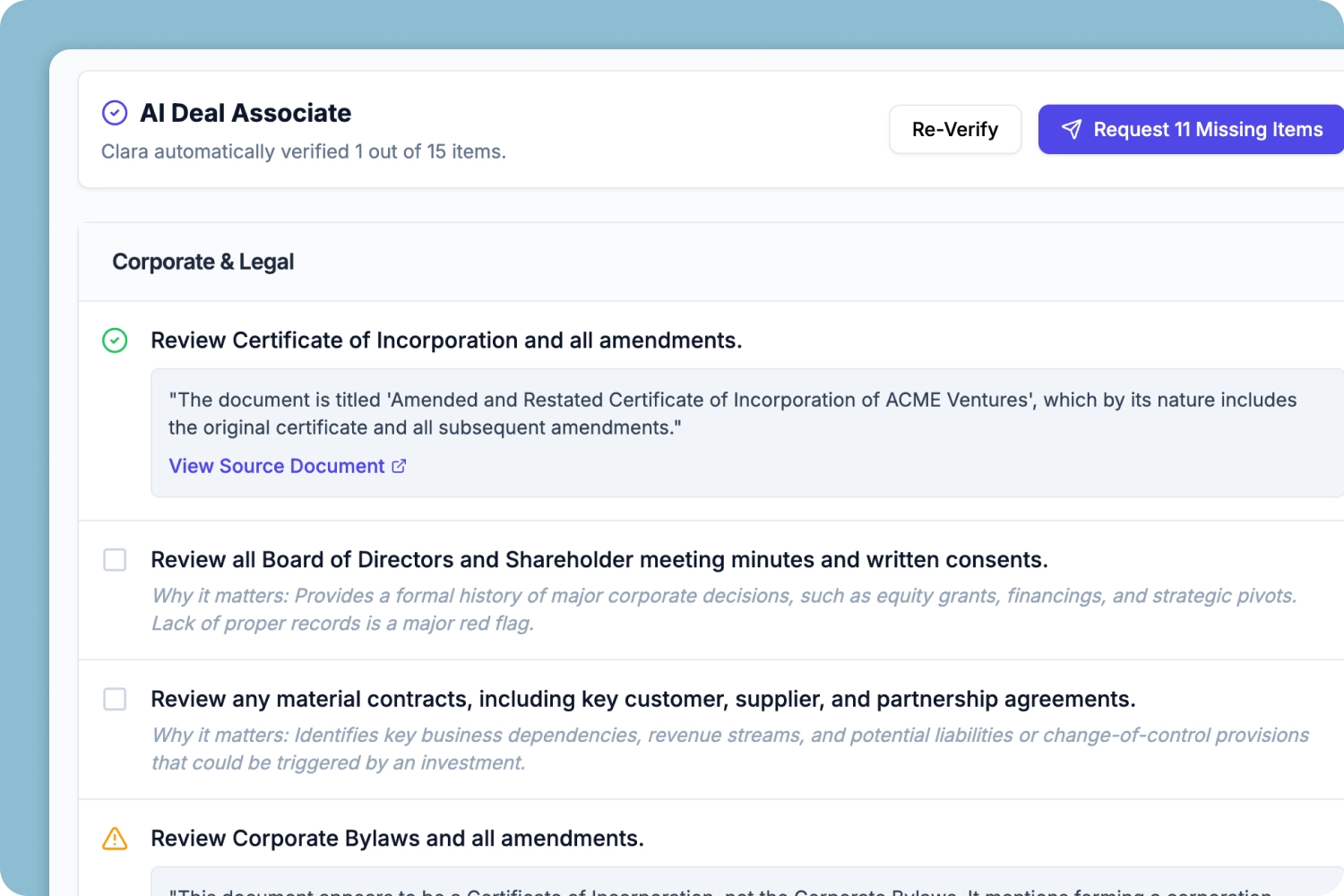The width and height of the screenshot is (1344, 896).
Task: Check the material contracts review checkbox
Action: (115, 699)
